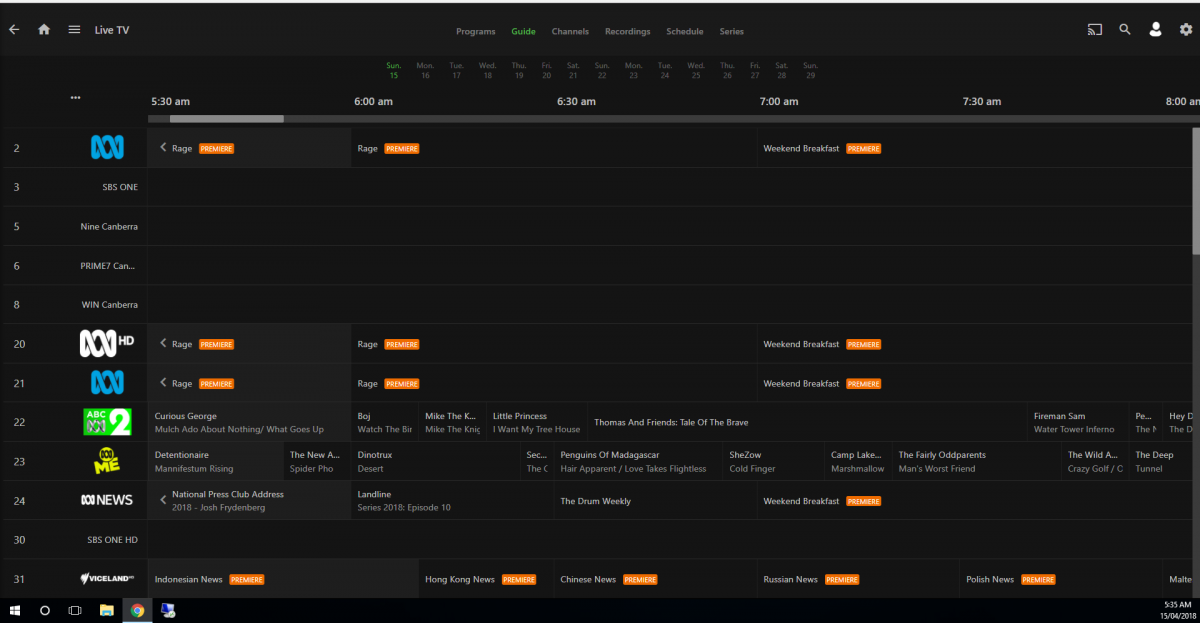This screenshot has height=623, width=1200.
Task: Open the settings gear icon
Action: 1186,30
